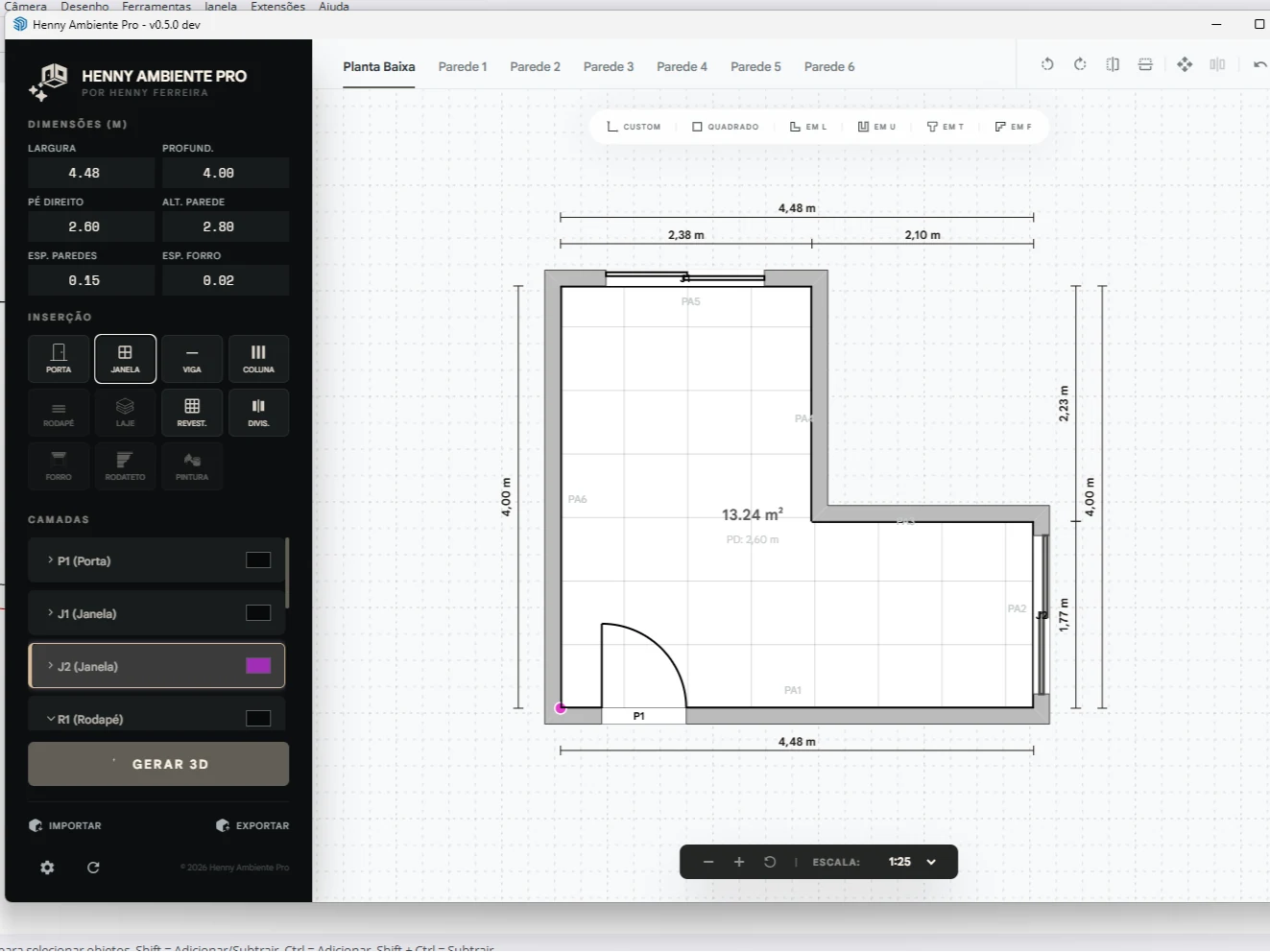Switch to Parede 6 tab
Image resolution: width=1270 pixels, height=952 pixels.
click(x=829, y=67)
